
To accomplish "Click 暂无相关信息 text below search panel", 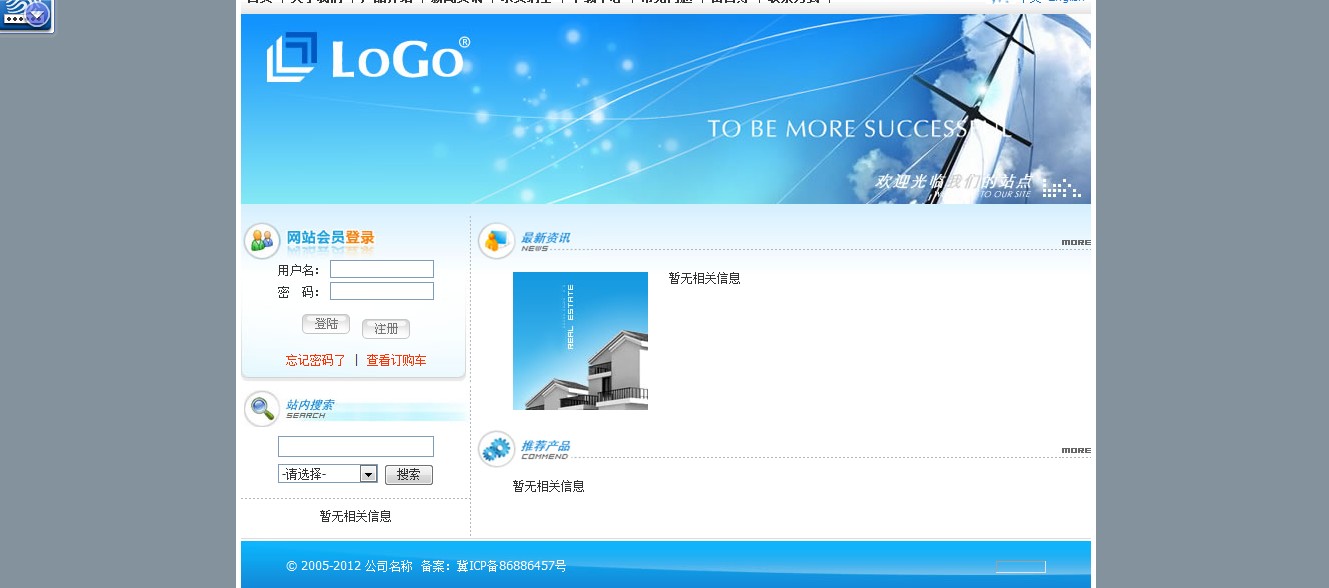I will point(356,516).
